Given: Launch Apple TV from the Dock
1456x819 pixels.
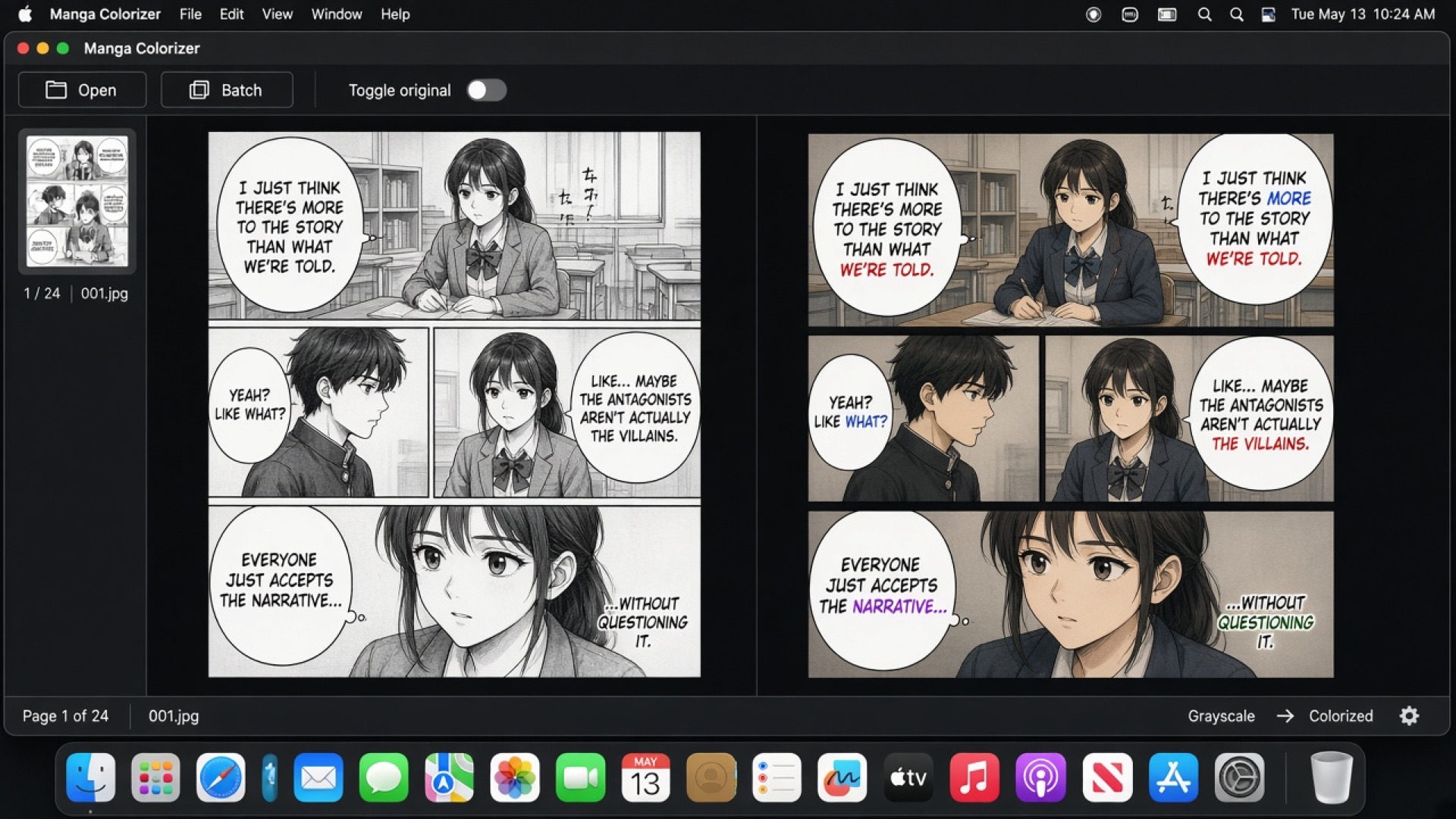Looking at the screenshot, I should pyautogui.click(x=908, y=777).
